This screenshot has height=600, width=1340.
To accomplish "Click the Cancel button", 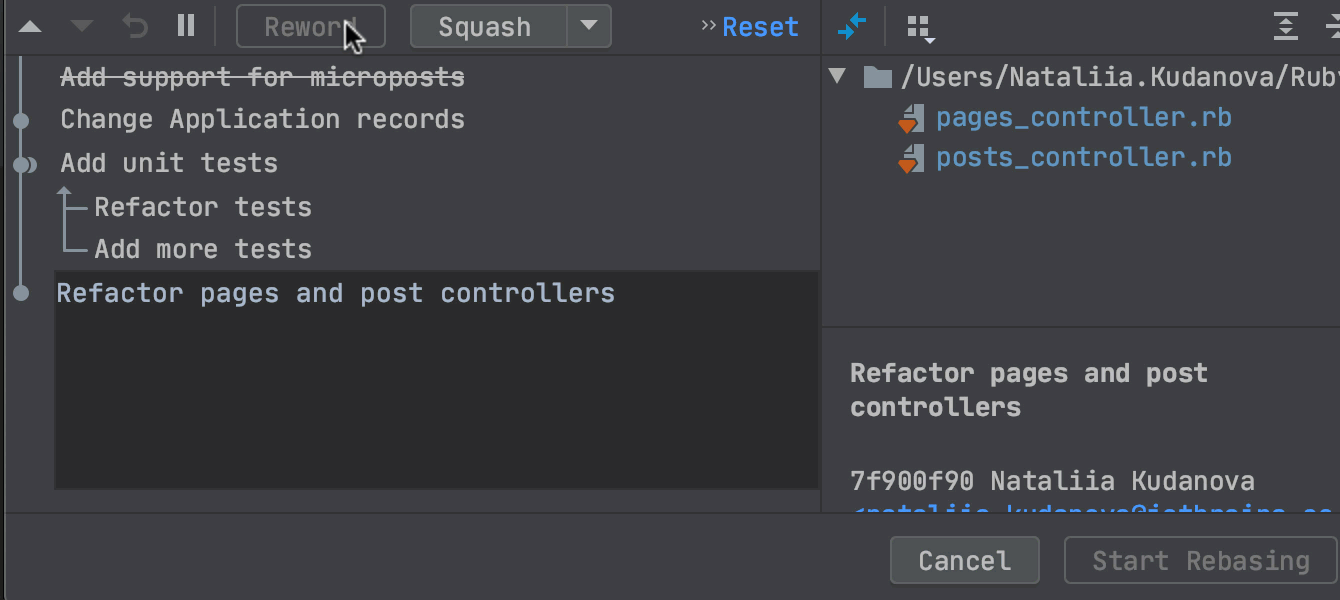I will tap(965, 560).
